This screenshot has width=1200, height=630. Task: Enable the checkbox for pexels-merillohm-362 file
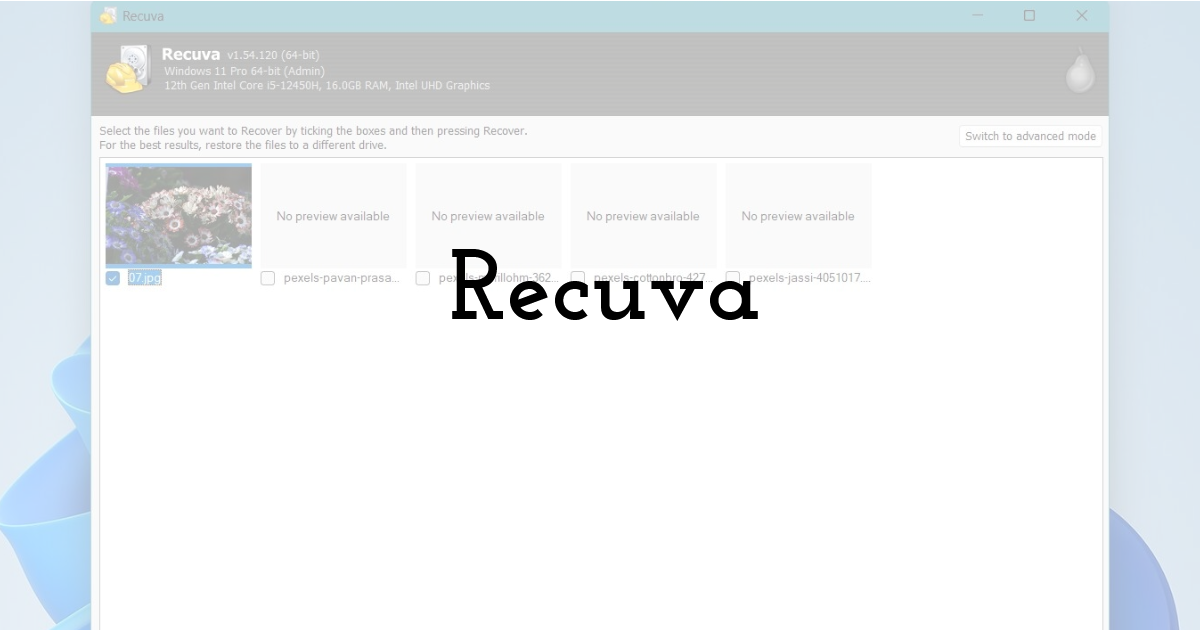422,278
